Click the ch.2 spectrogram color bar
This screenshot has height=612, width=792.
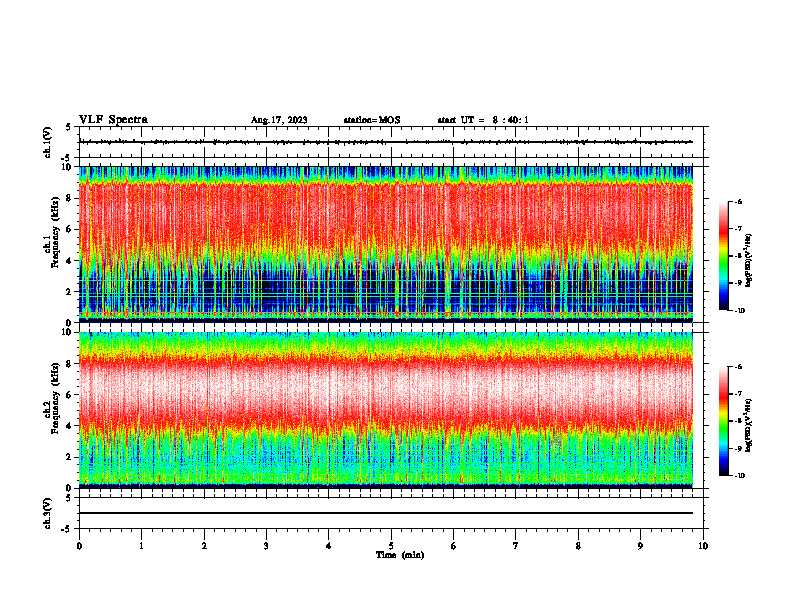pyautogui.click(x=724, y=421)
